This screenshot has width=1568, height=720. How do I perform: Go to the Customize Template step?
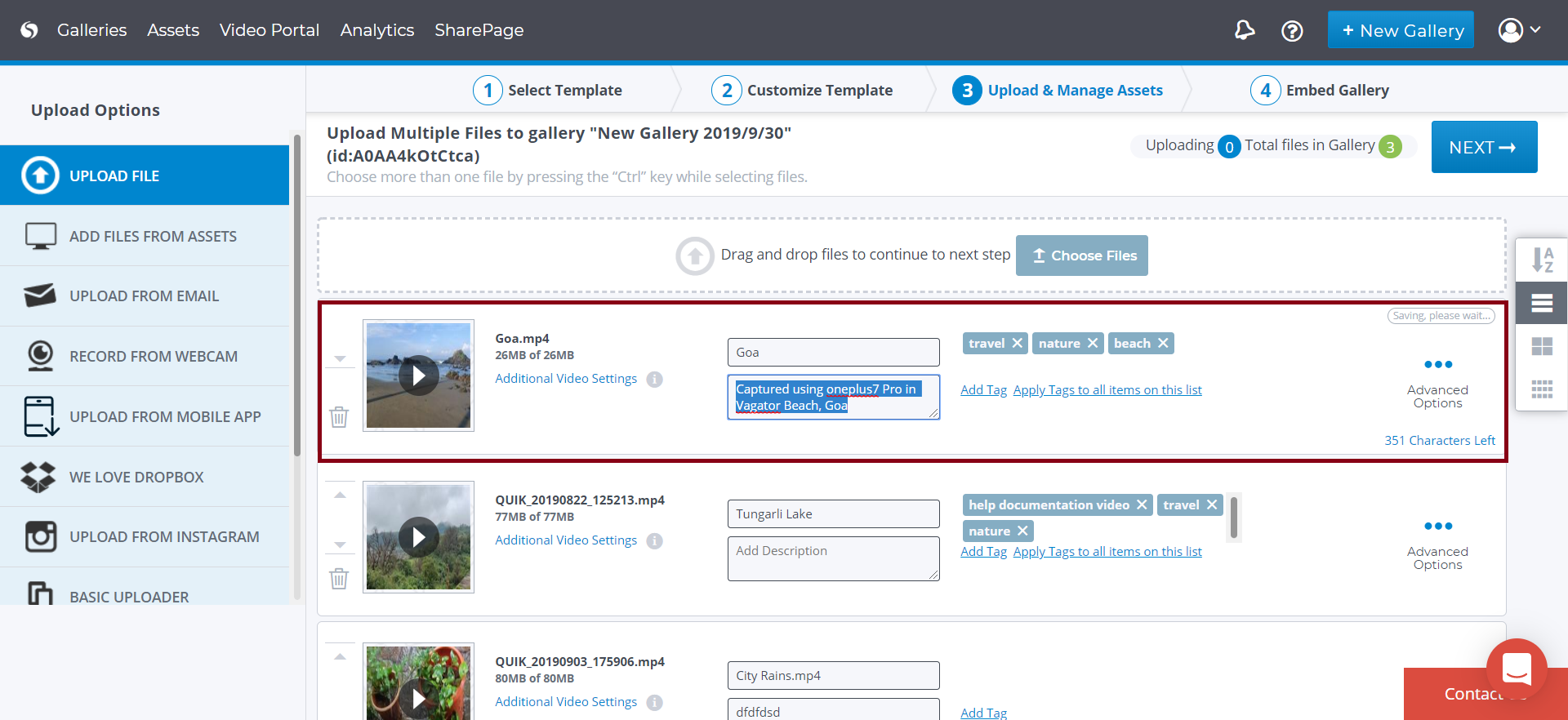[x=802, y=91]
